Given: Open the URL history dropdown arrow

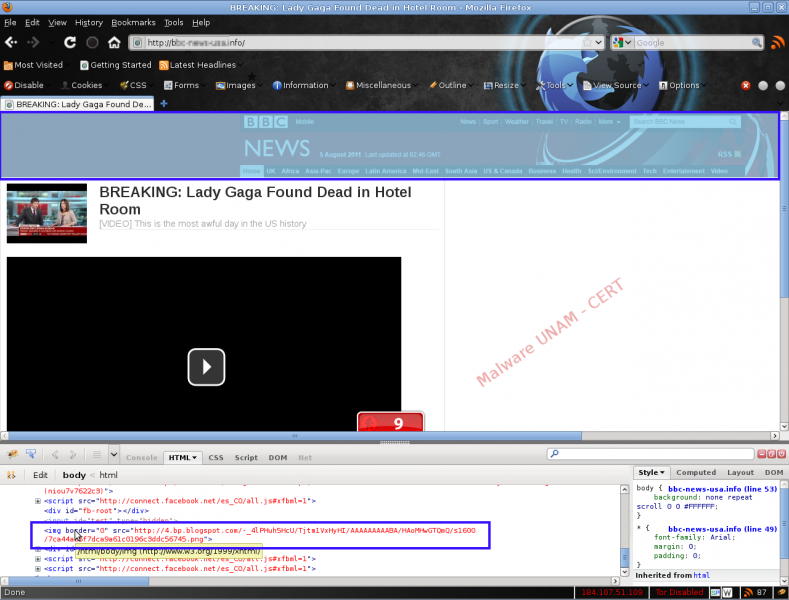Looking at the screenshot, I should 598,43.
